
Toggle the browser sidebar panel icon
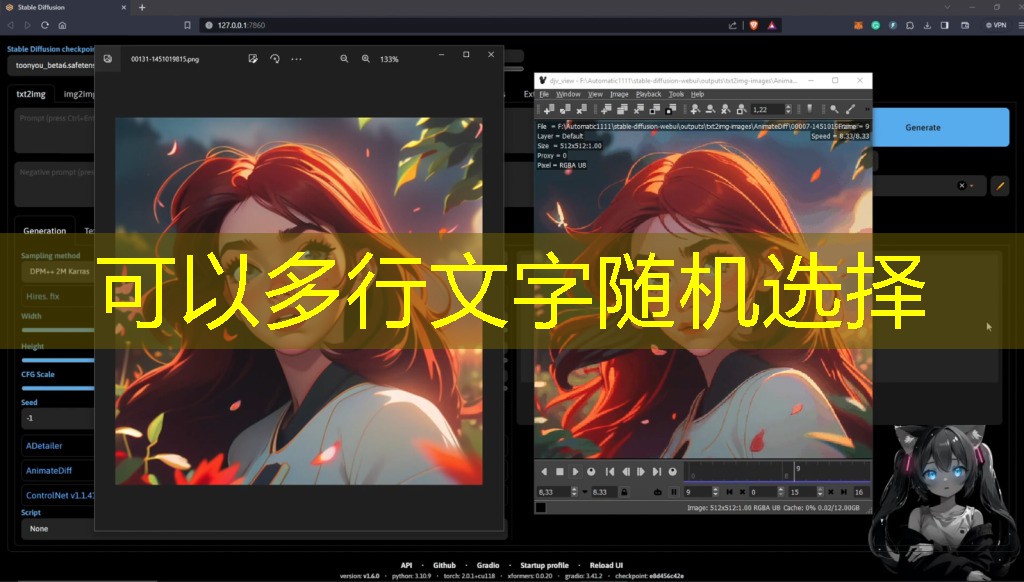coord(944,25)
